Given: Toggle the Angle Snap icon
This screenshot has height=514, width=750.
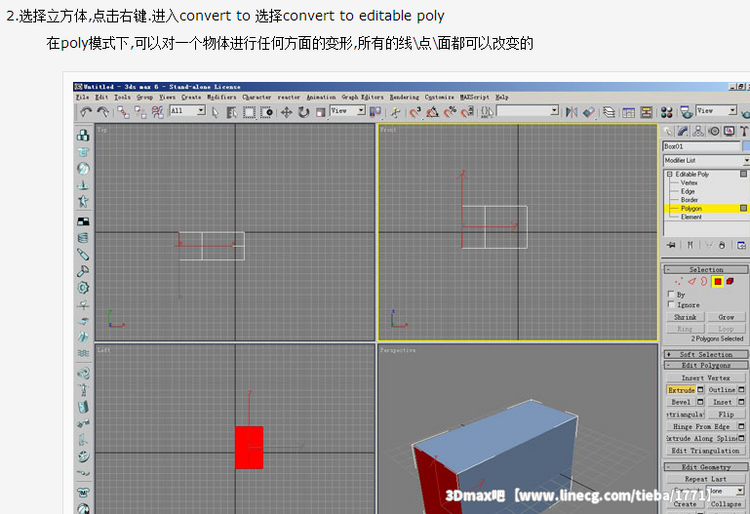Looking at the screenshot, I should coord(432,112).
